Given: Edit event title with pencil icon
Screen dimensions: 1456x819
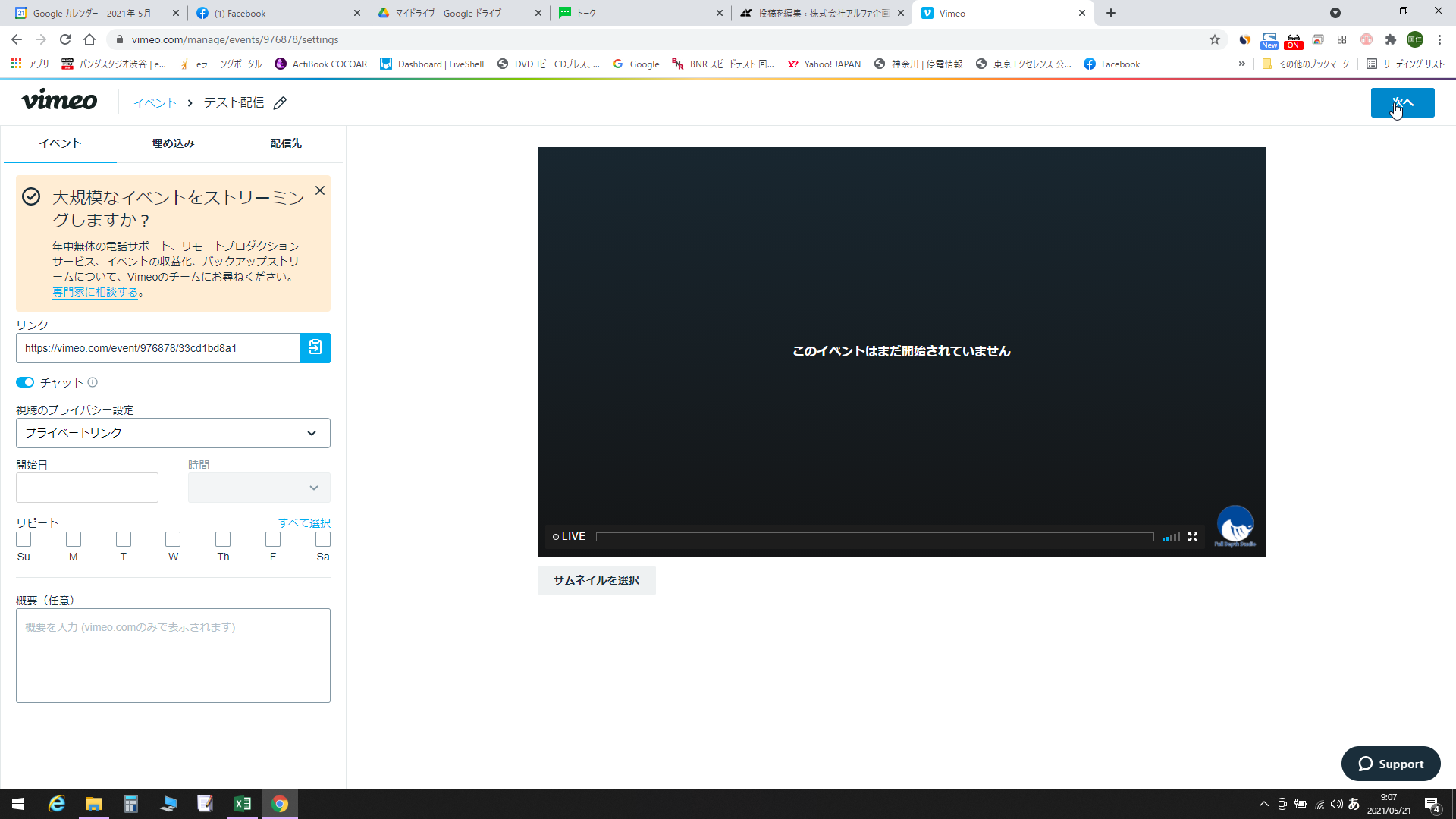Looking at the screenshot, I should coord(280,103).
